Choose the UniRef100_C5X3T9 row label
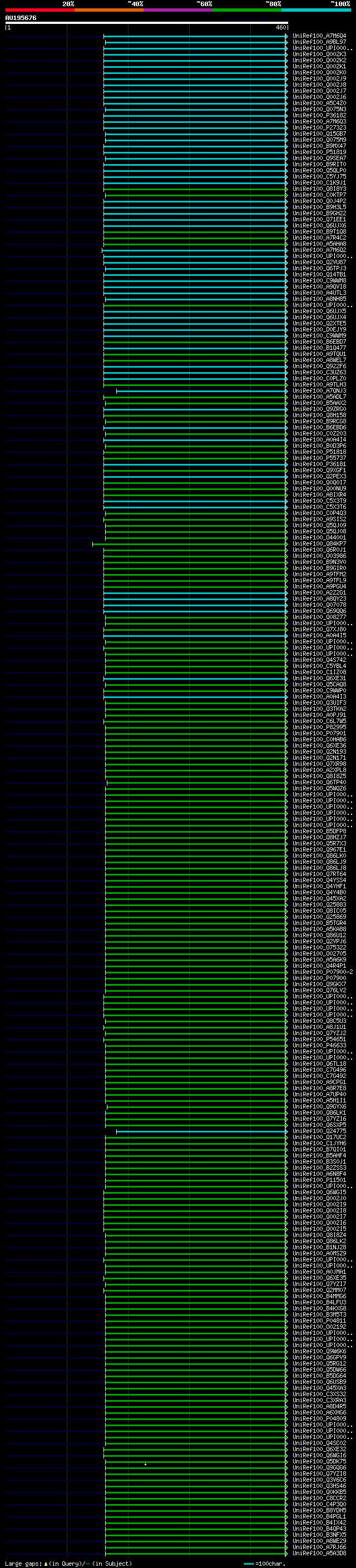The height and width of the screenshot is (1568, 356). [x=319, y=501]
